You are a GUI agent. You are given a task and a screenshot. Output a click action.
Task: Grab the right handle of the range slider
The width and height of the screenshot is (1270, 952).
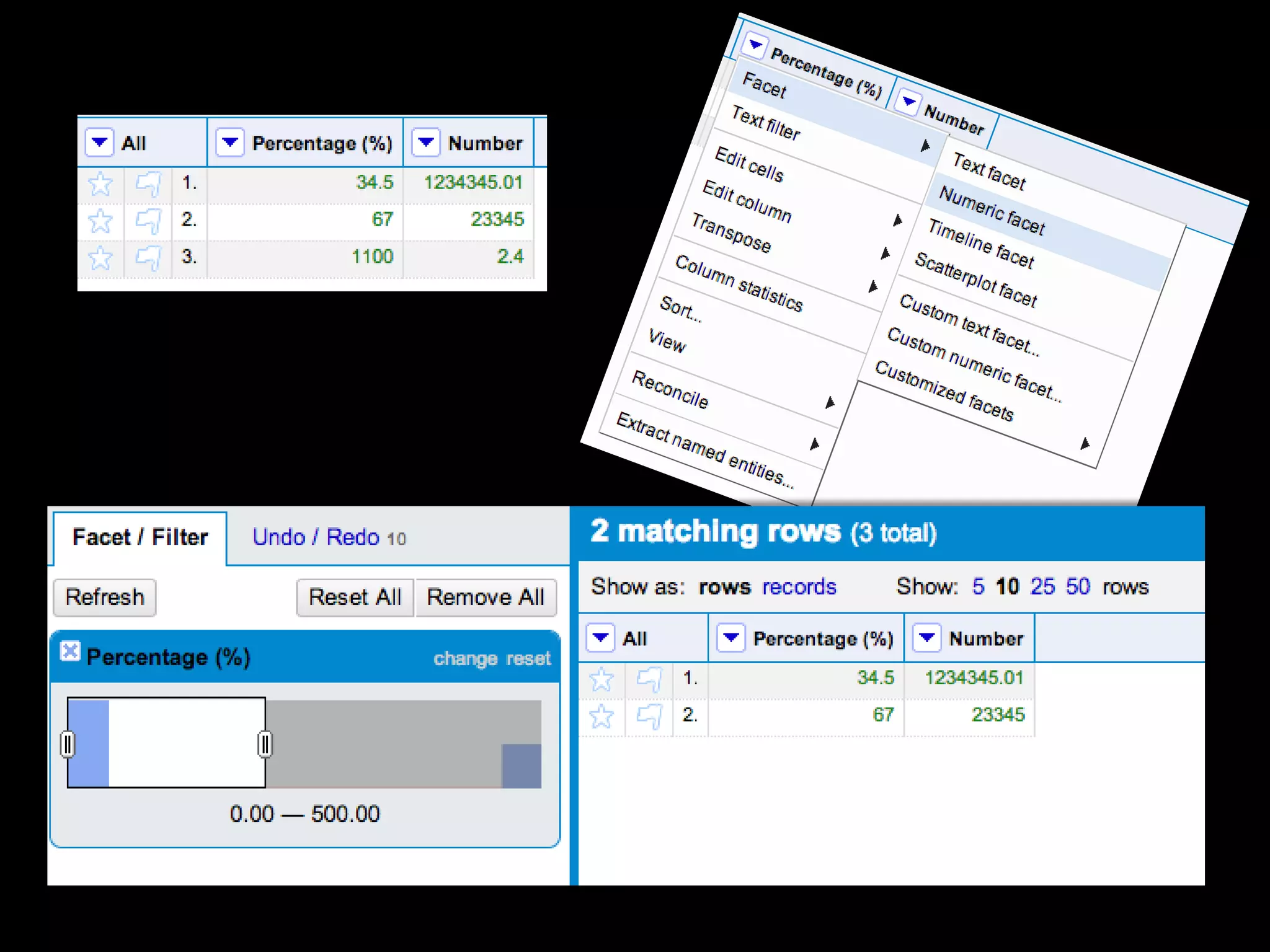265,744
